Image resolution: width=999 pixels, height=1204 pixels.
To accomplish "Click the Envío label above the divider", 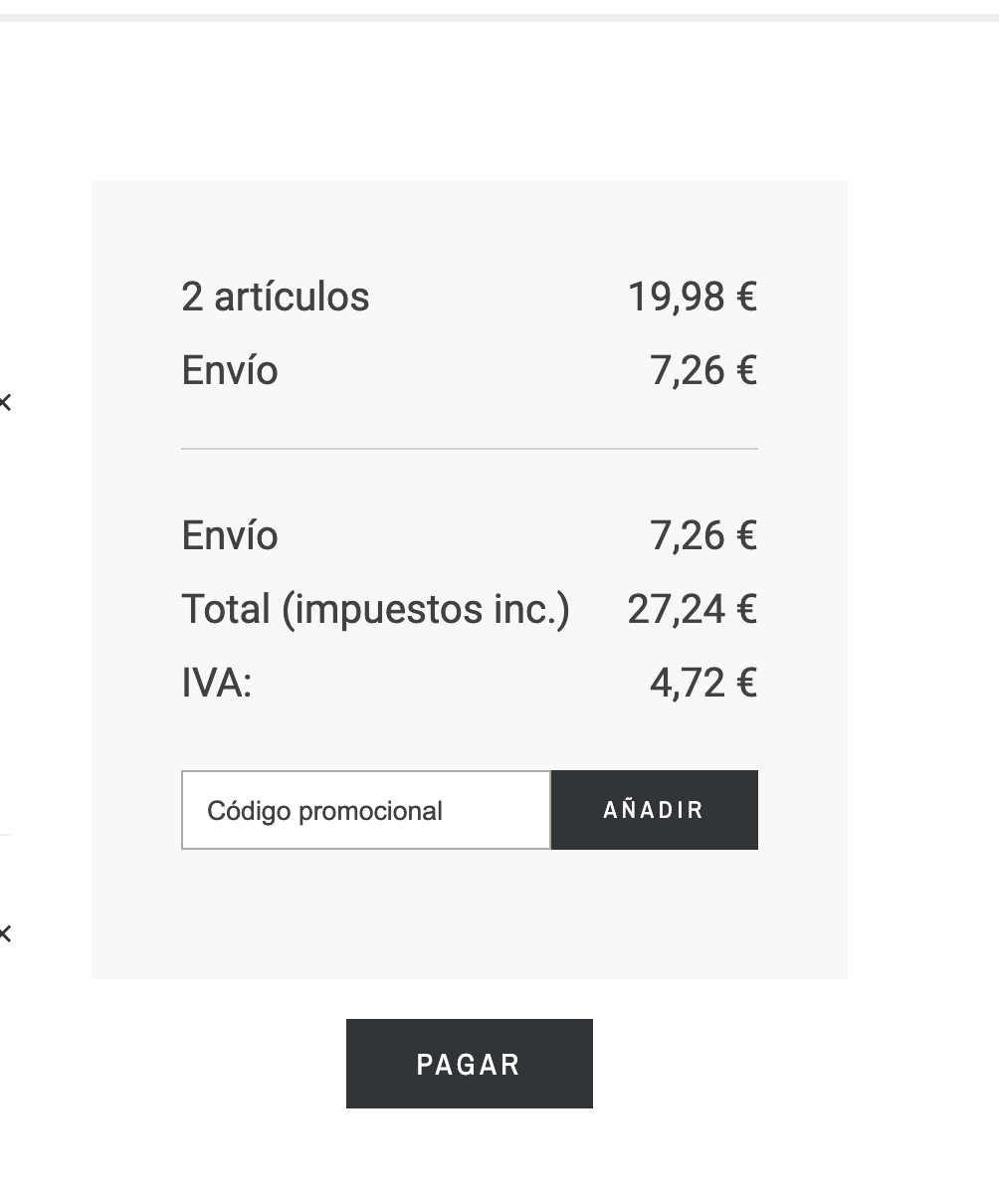I will click(230, 370).
